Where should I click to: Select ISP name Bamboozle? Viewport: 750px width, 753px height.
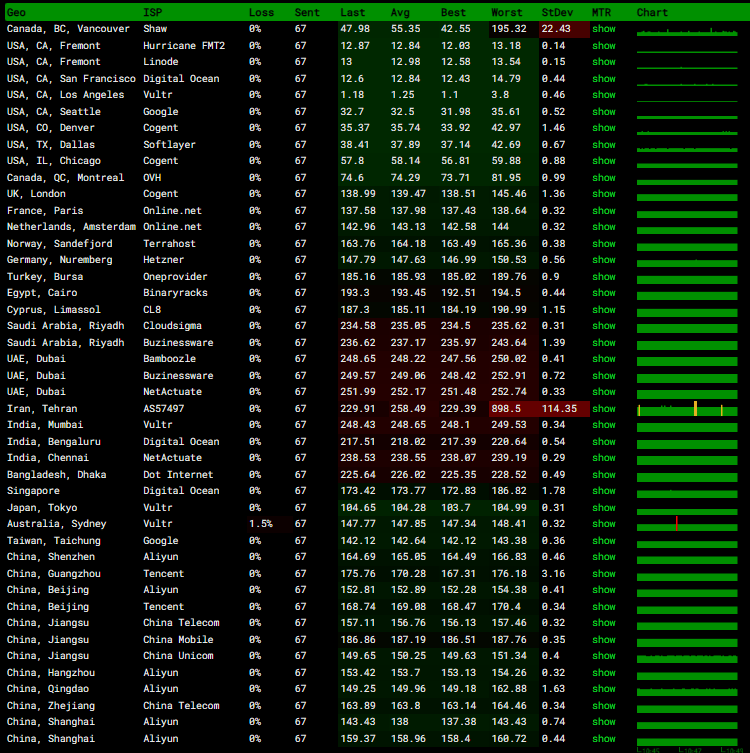169,359
